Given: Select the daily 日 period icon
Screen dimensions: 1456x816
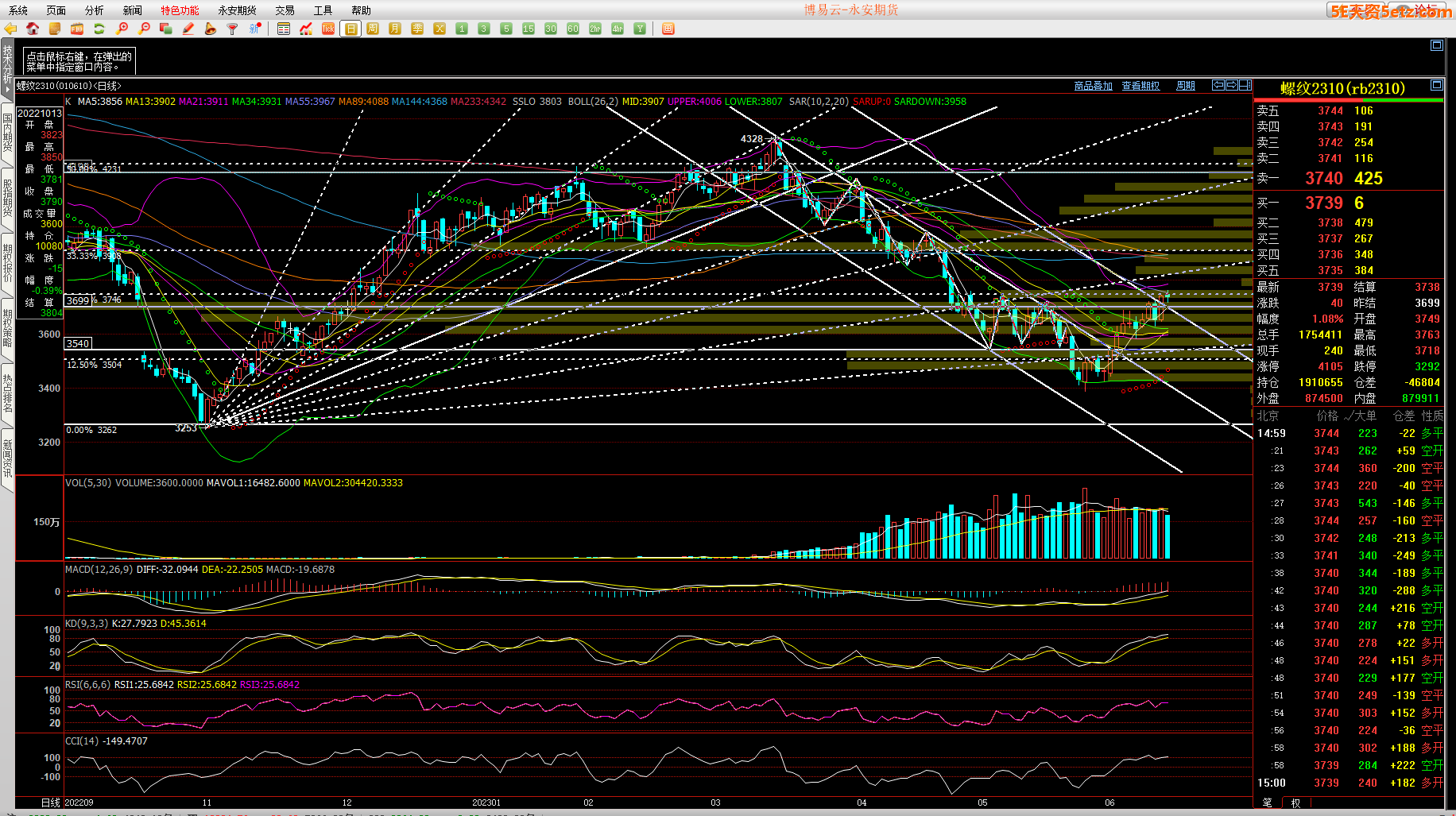Looking at the screenshot, I should (x=350, y=29).
